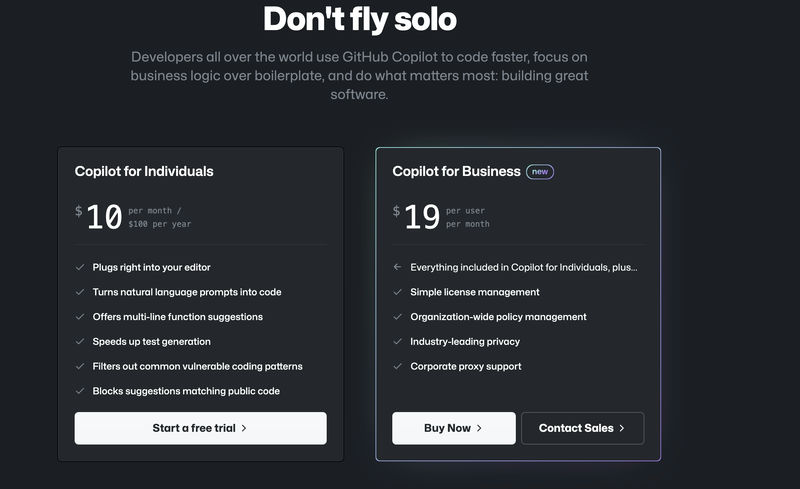Image resolution: width=800 pixels, height=489 pixels.
Task: Click the $19 per user price
Action: pyautogui.click(x=441, y=217)
